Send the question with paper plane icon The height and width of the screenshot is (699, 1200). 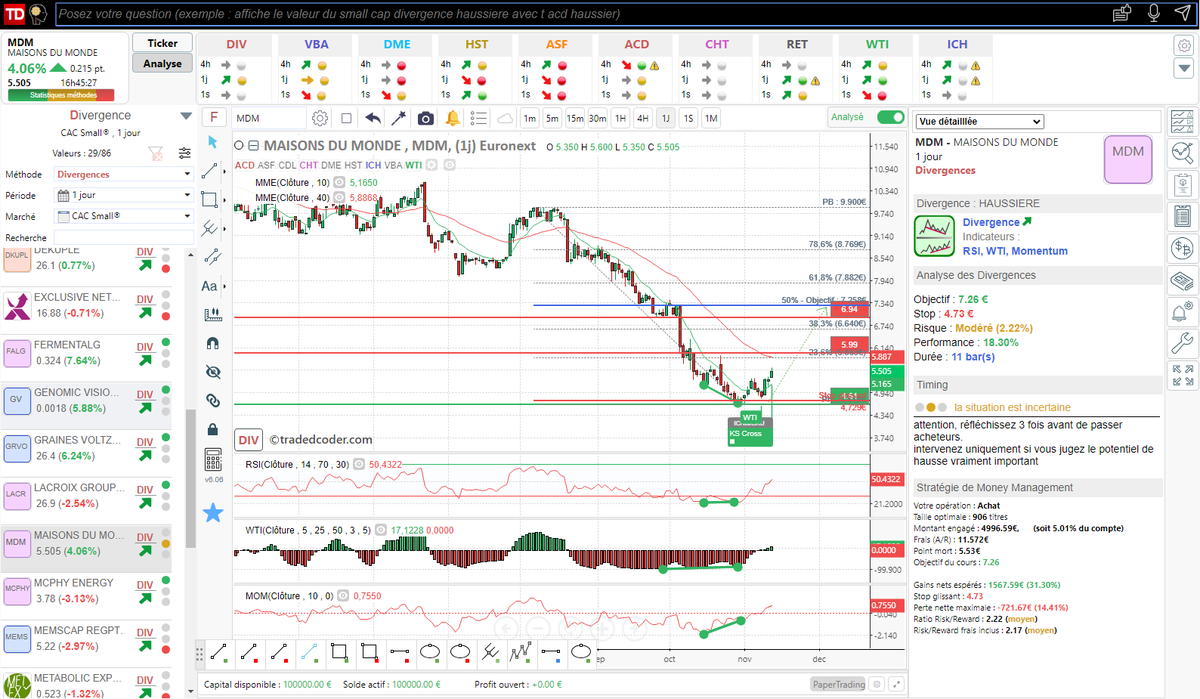[x=1183, y=13]
